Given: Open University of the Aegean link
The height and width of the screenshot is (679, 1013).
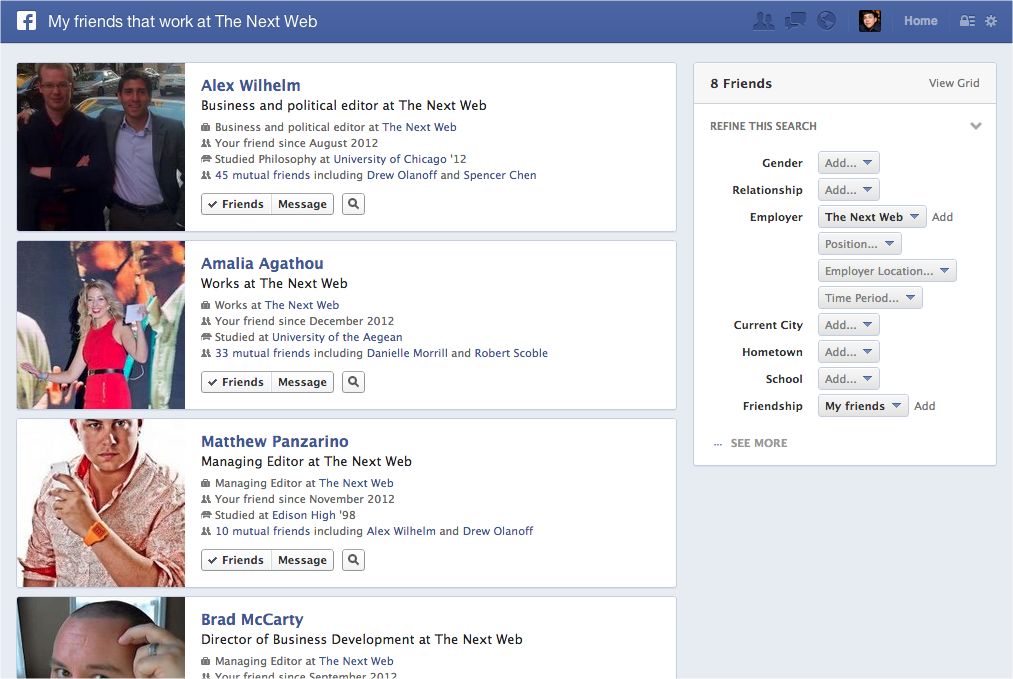Looking at the screenshot, I should (x=337, y=337).
